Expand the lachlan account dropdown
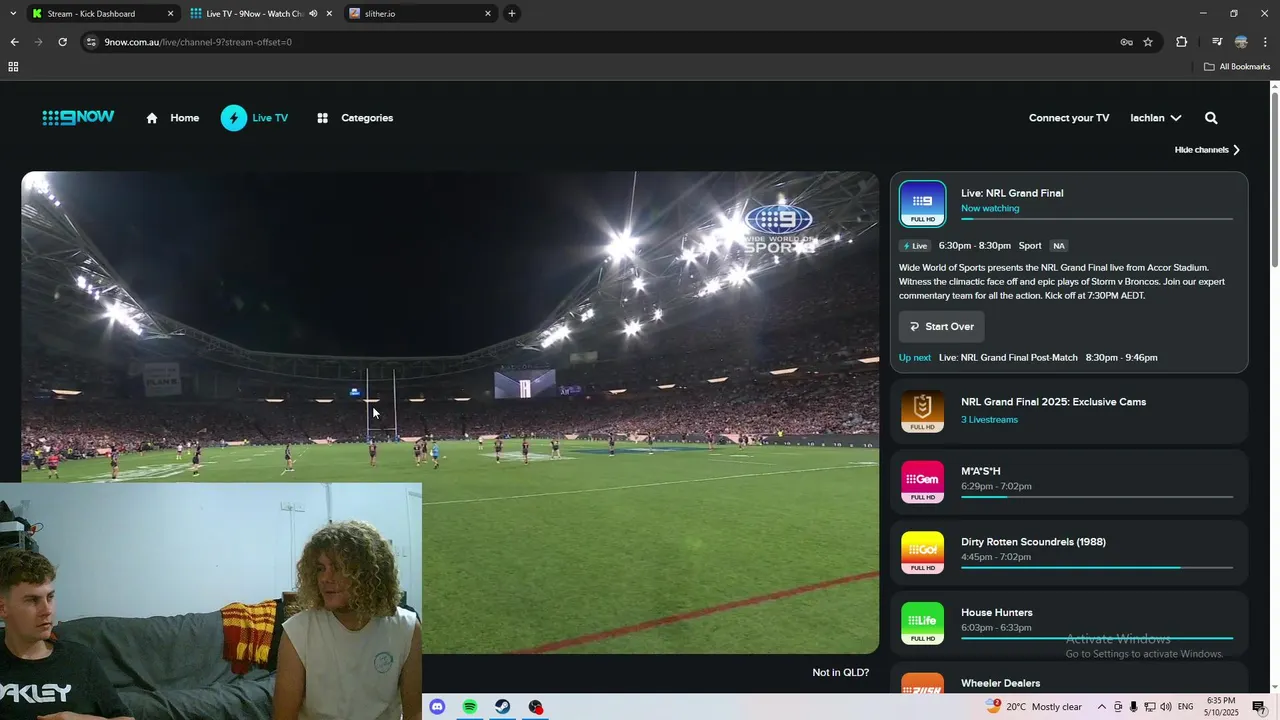 coord(1156,118)
